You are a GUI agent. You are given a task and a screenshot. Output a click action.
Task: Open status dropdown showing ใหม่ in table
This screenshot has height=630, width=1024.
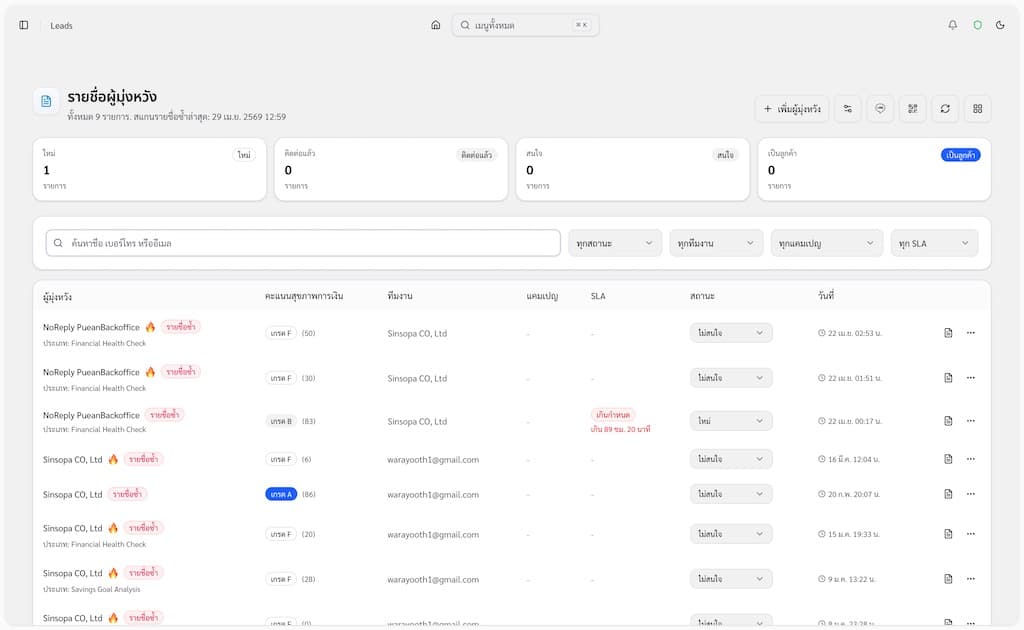pyautogui.click(x=731, y=421)
